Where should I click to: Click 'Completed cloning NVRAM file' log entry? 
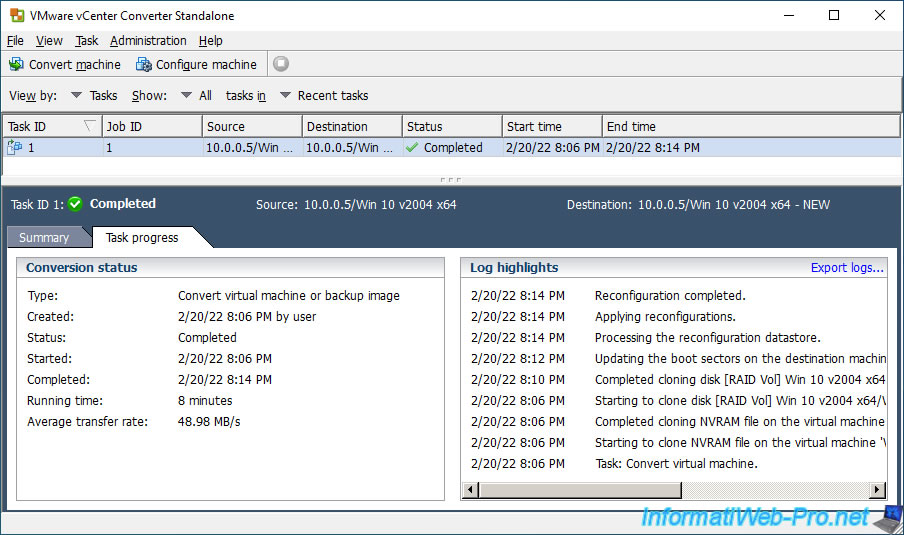740,421
